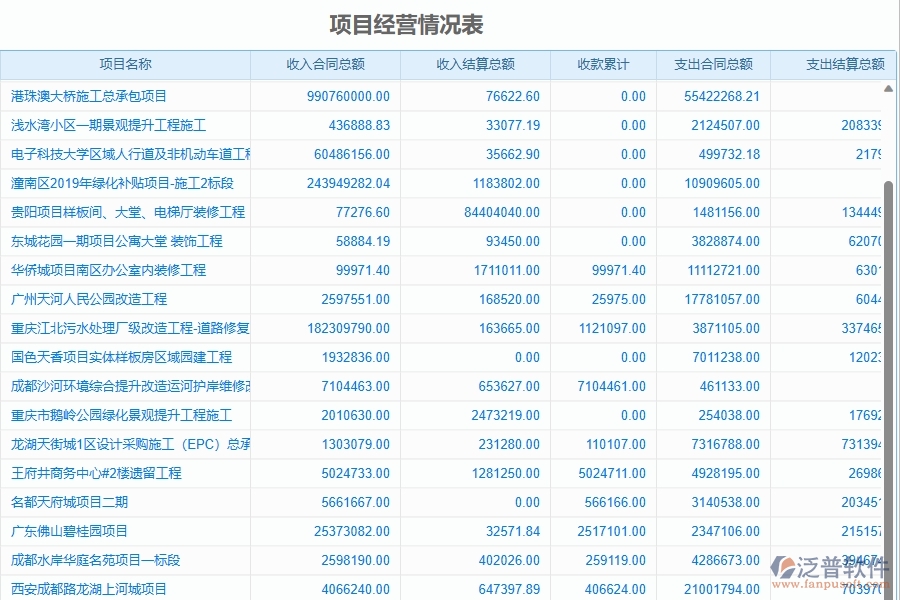Click the scrollbar up arrow icon
Screen dimensions: 900x600
887,88
